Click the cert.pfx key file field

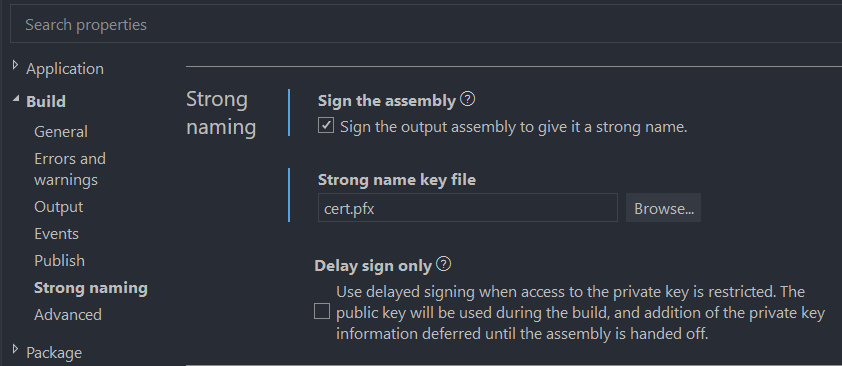(468, 208)
